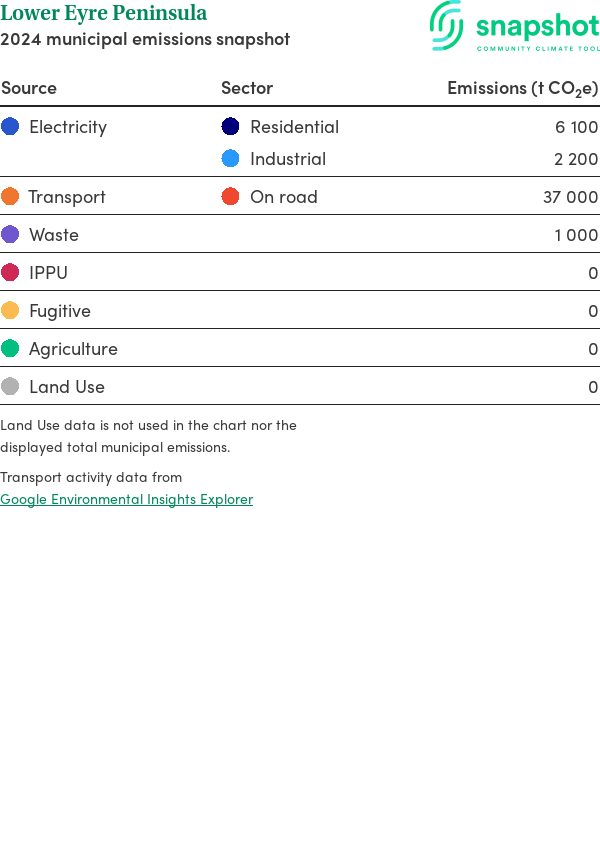
Task: Select the Residential emissions value 6 100
Action: point(576,127)
